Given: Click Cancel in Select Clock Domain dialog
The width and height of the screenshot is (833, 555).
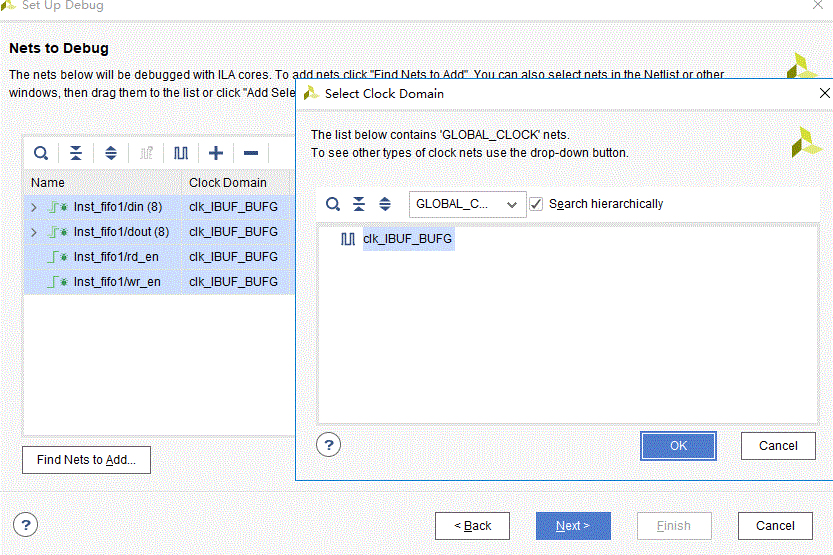Looking at the screenshot, I should point(778,446).
